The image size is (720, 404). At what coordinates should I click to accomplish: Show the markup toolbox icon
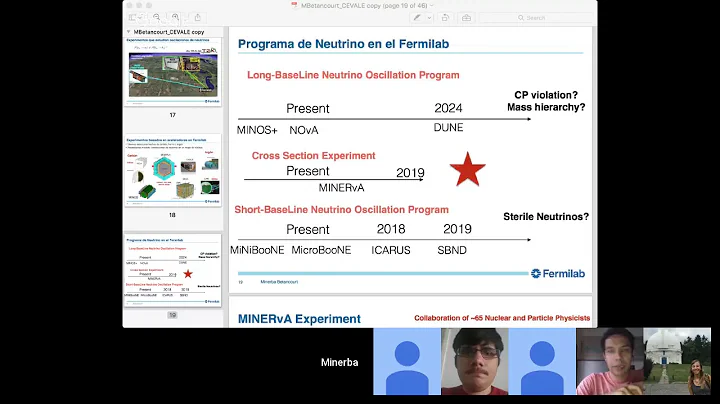466,17
